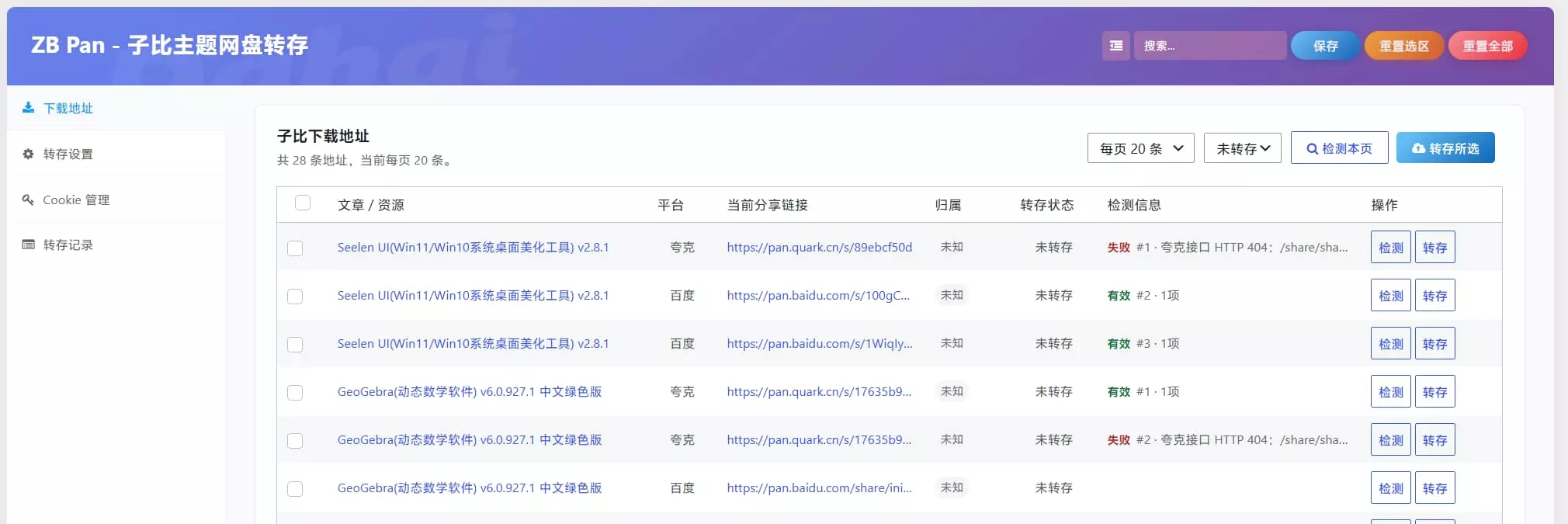Focus the 搜索 search field
Screen dimensions: 1568x524
1210,46
